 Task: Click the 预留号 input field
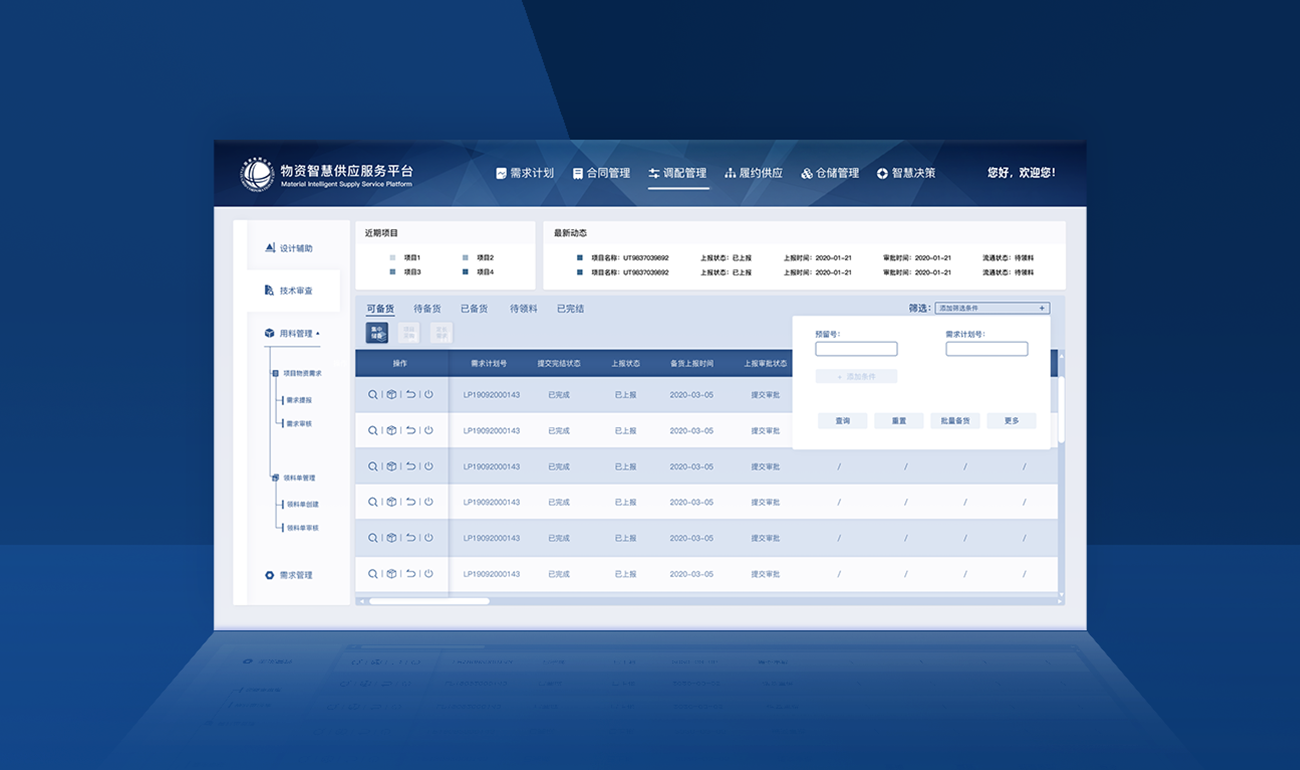pos(856,349)
